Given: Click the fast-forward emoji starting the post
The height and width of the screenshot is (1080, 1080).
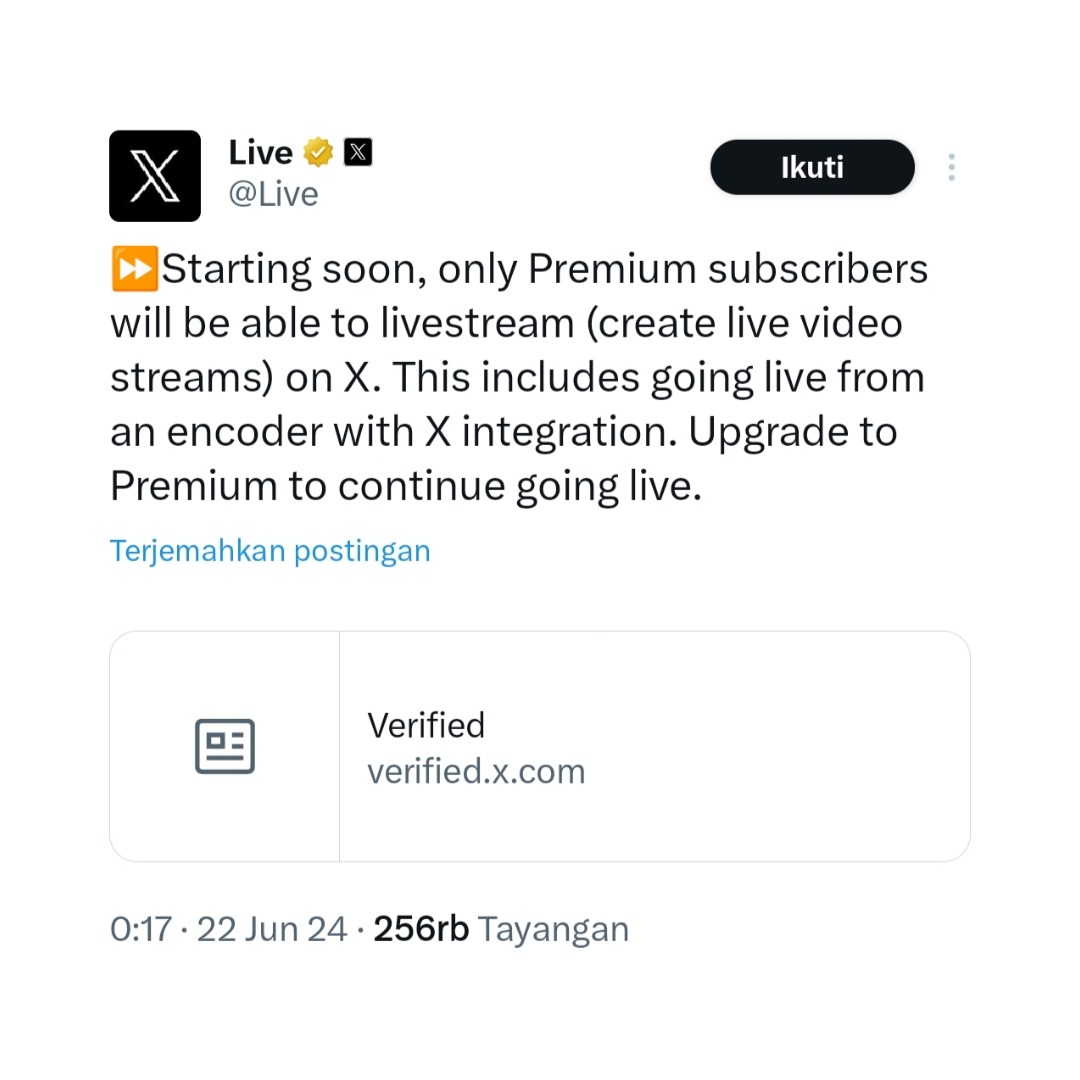Looking at the screenshot, I should [x=133, y=270].
